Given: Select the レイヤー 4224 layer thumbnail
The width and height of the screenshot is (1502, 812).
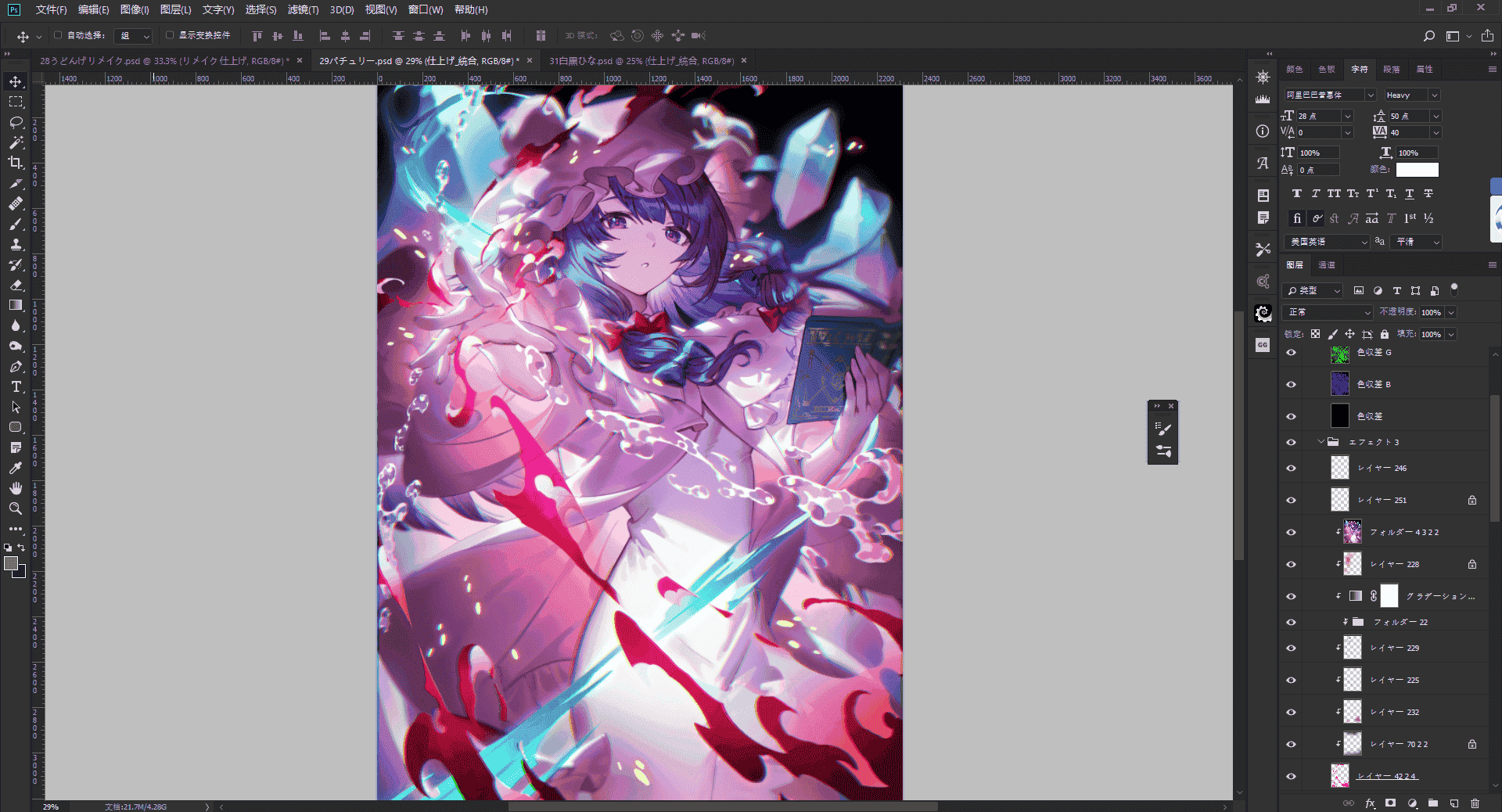Looking at the screenshot, I should coord(1340,776).
